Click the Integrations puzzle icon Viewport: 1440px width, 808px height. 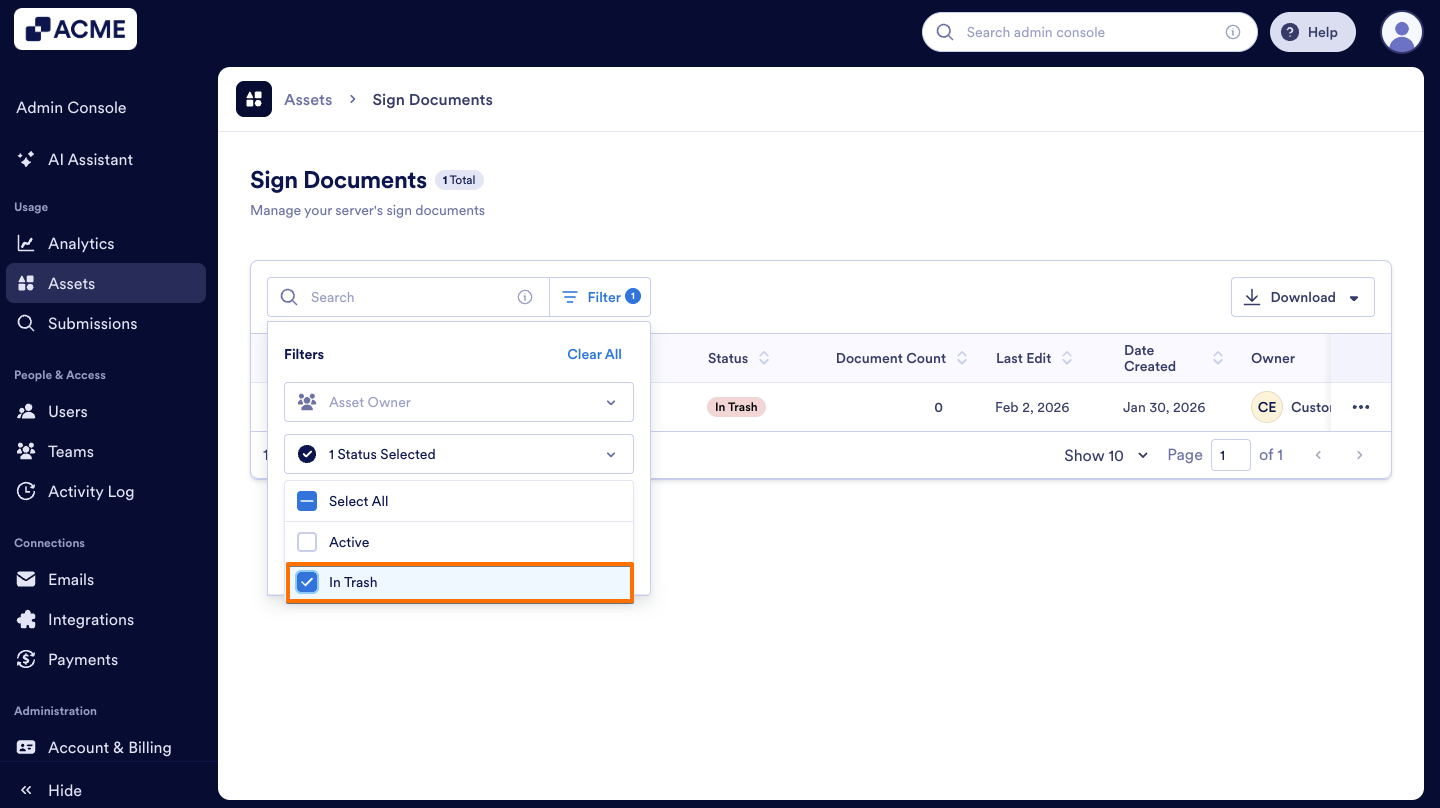pyautogui.click(x=27, y=619)
